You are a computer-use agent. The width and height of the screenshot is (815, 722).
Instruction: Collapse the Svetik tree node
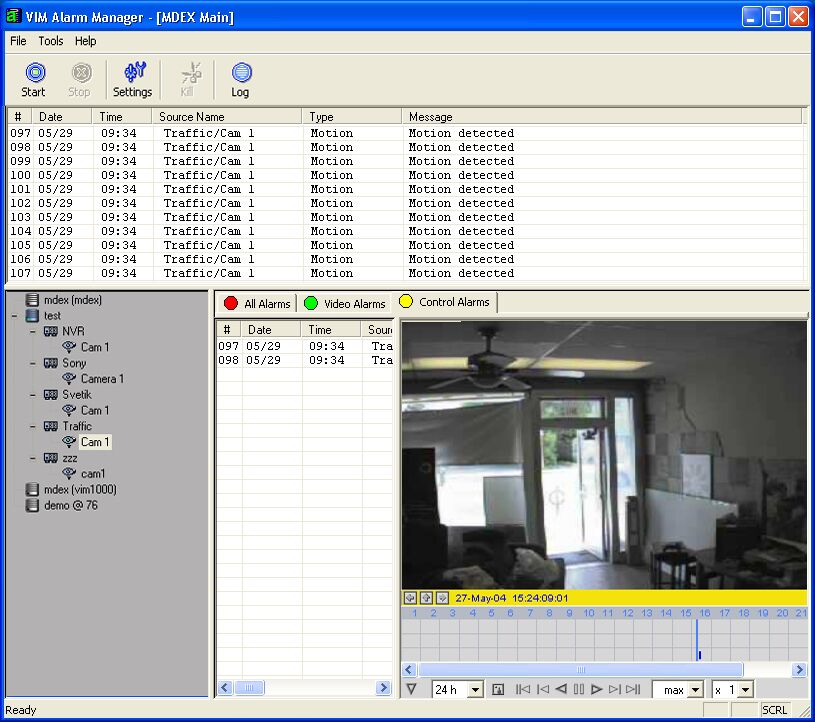coord(33,395)
